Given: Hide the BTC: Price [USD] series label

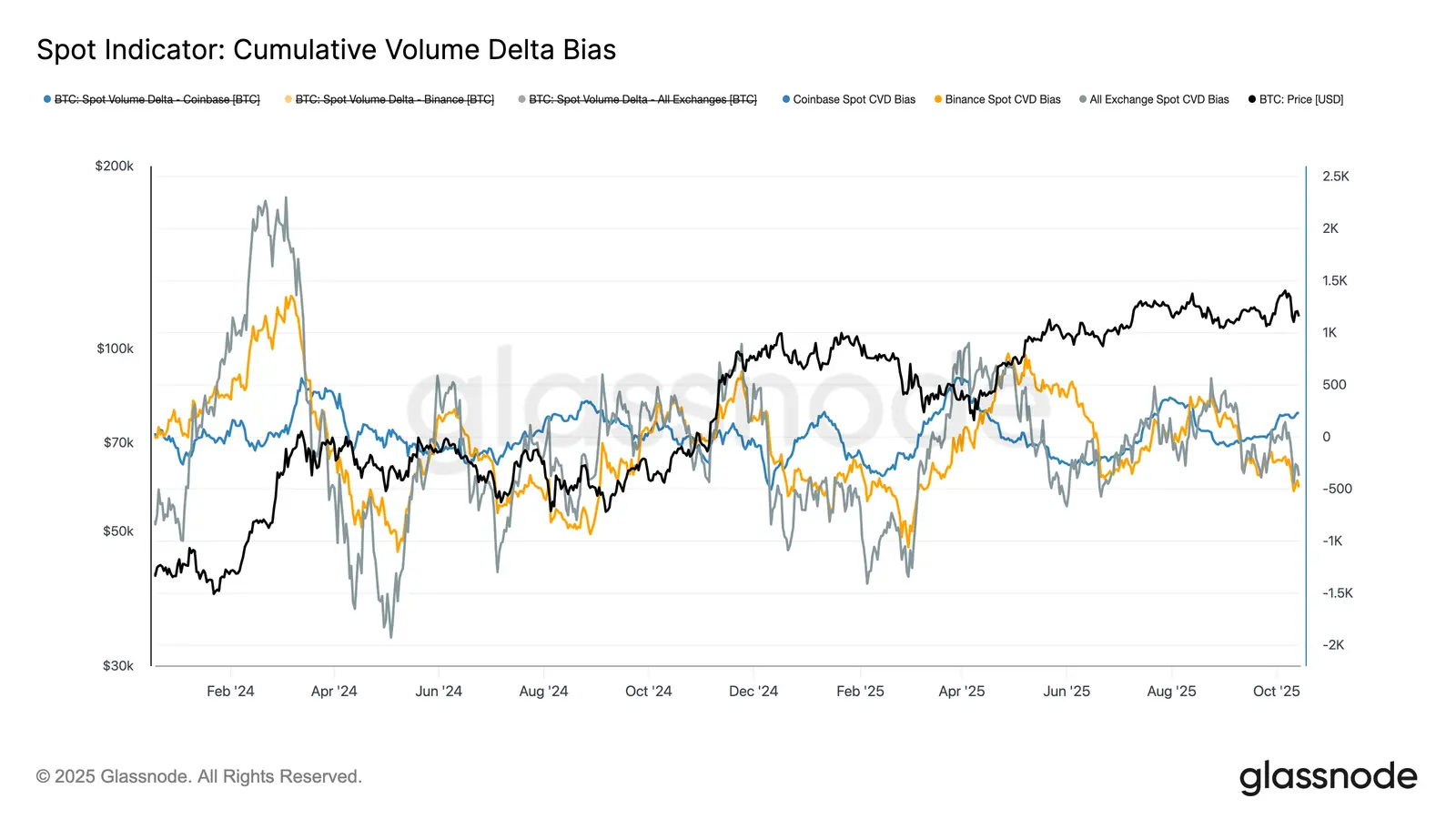Looking at the screenshot, I should (x=1300, y=99).
